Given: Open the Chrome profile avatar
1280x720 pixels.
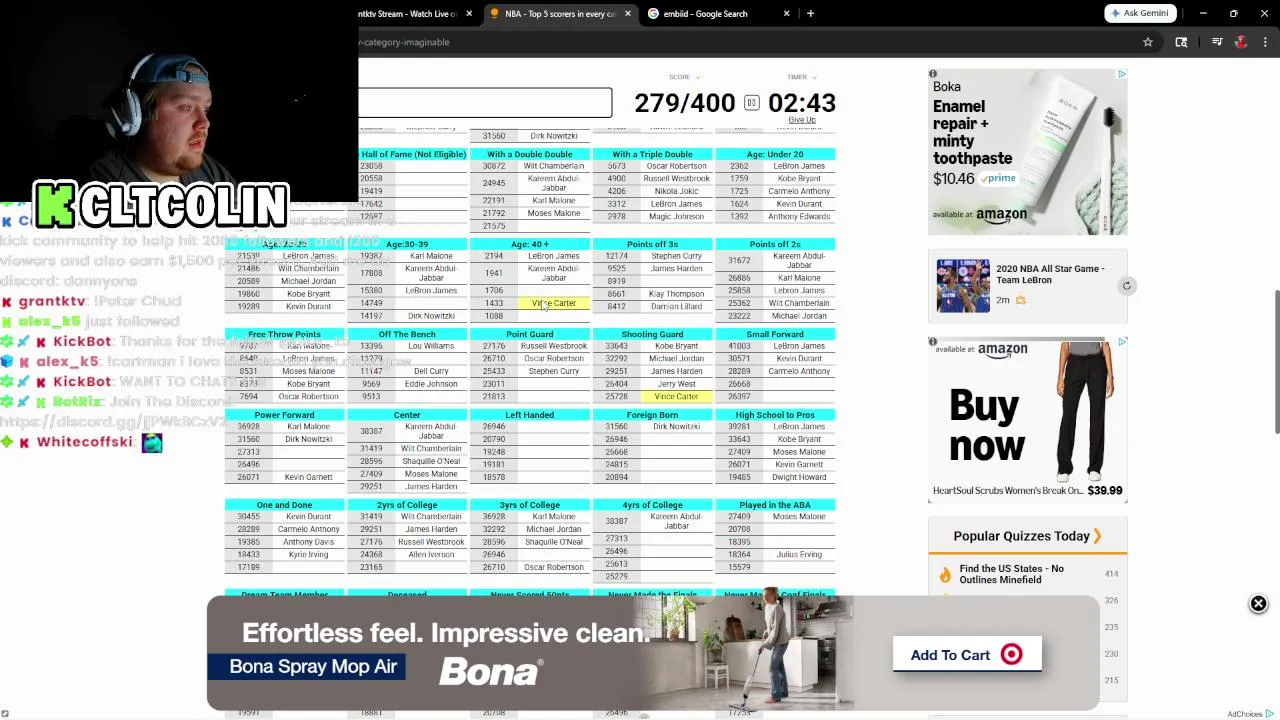Looking at the screenshot, I should click(x=1241, y=42).
